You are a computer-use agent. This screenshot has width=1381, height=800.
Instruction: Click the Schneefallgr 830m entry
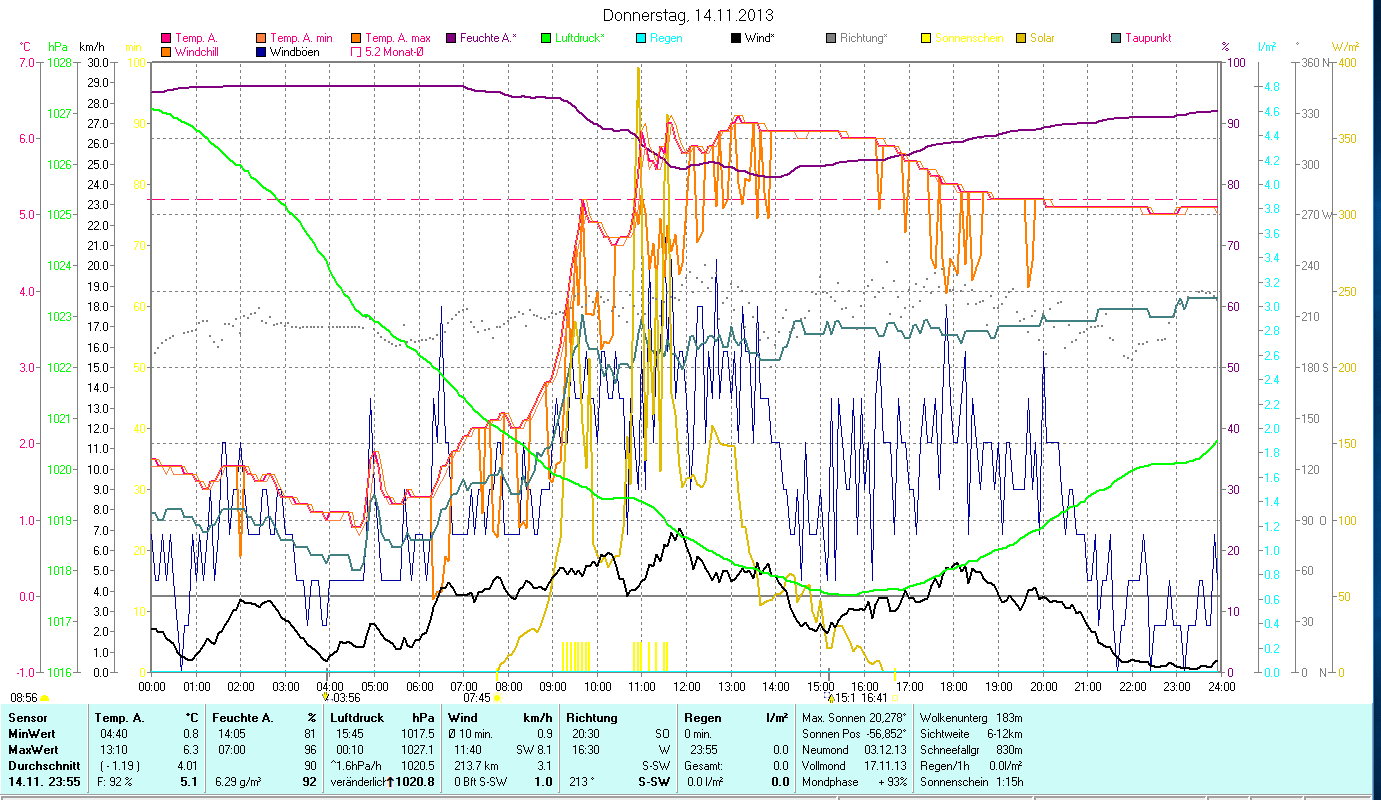[x=970, y=749]
